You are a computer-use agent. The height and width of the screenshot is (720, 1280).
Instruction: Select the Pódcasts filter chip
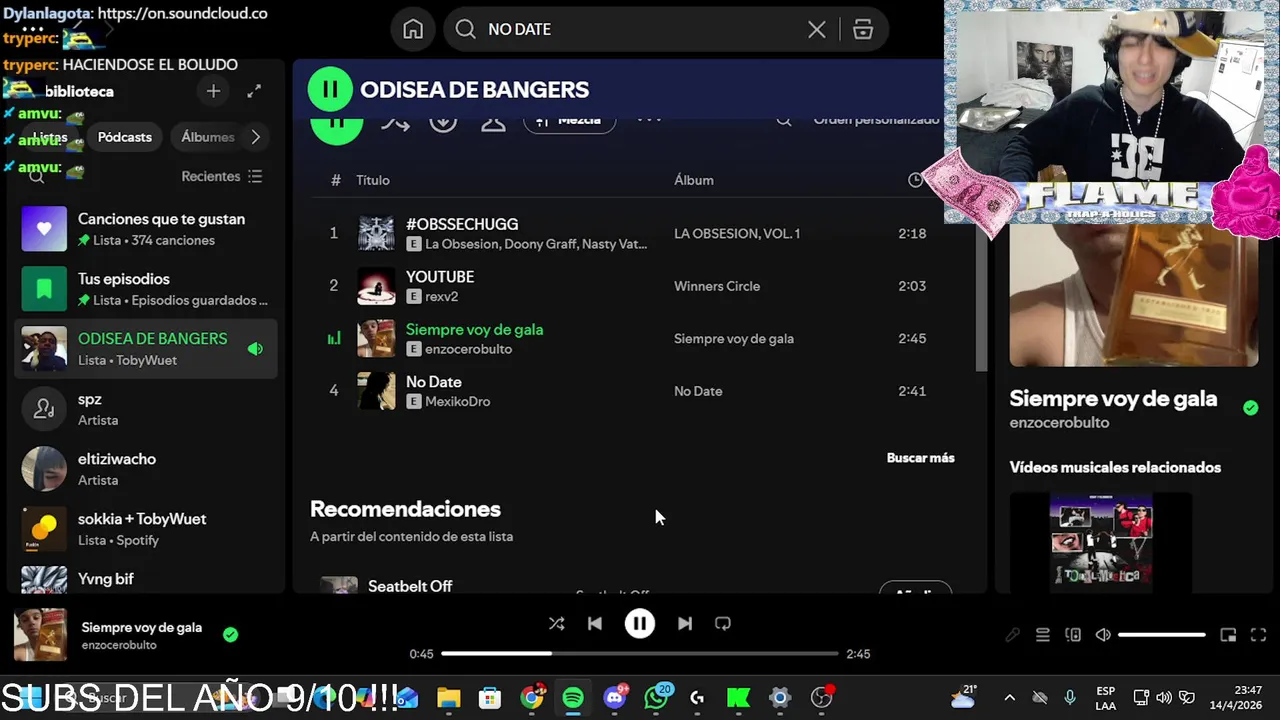[x=125, y=137]
